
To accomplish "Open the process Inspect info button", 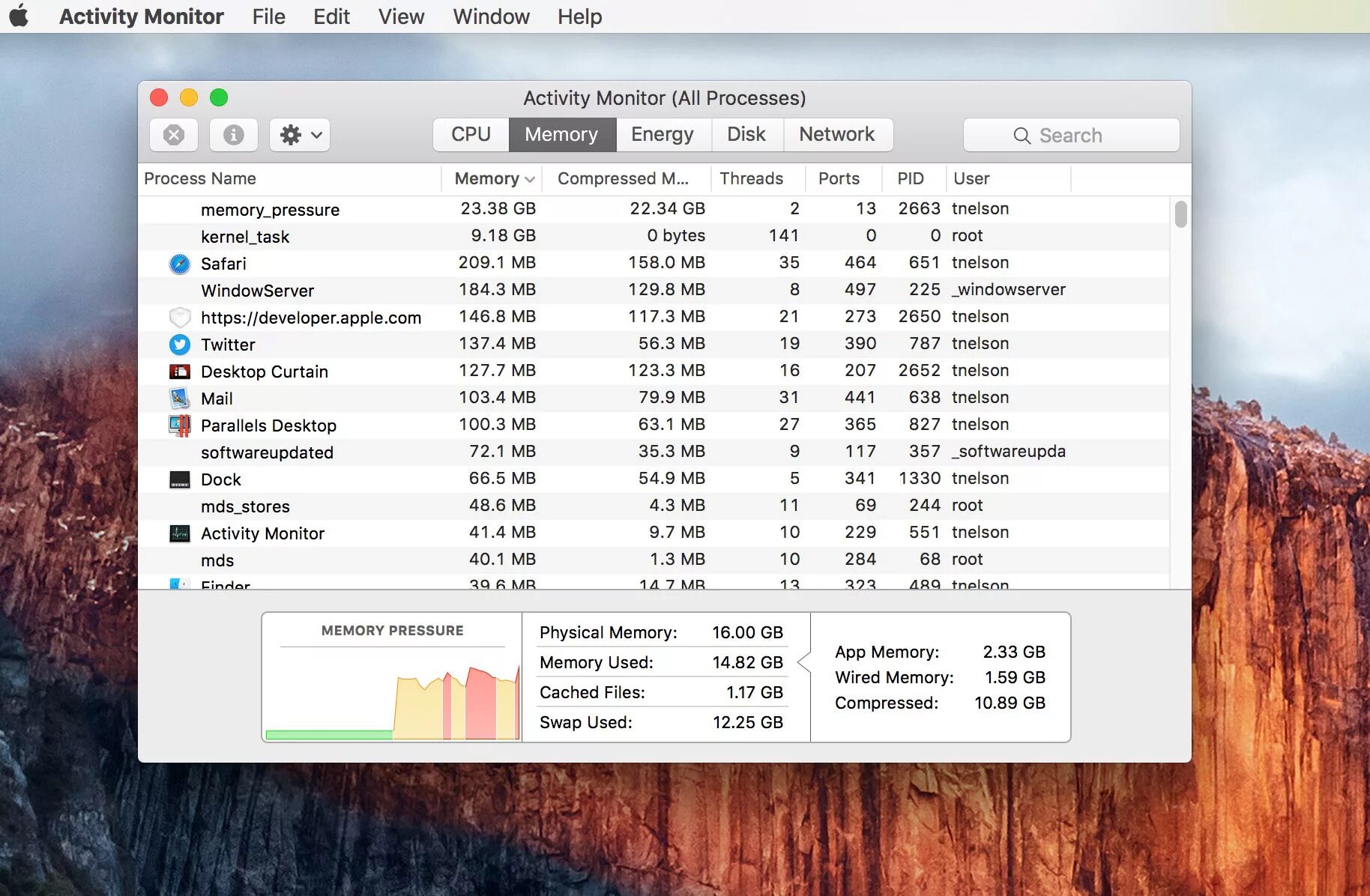I will point(234,135).
